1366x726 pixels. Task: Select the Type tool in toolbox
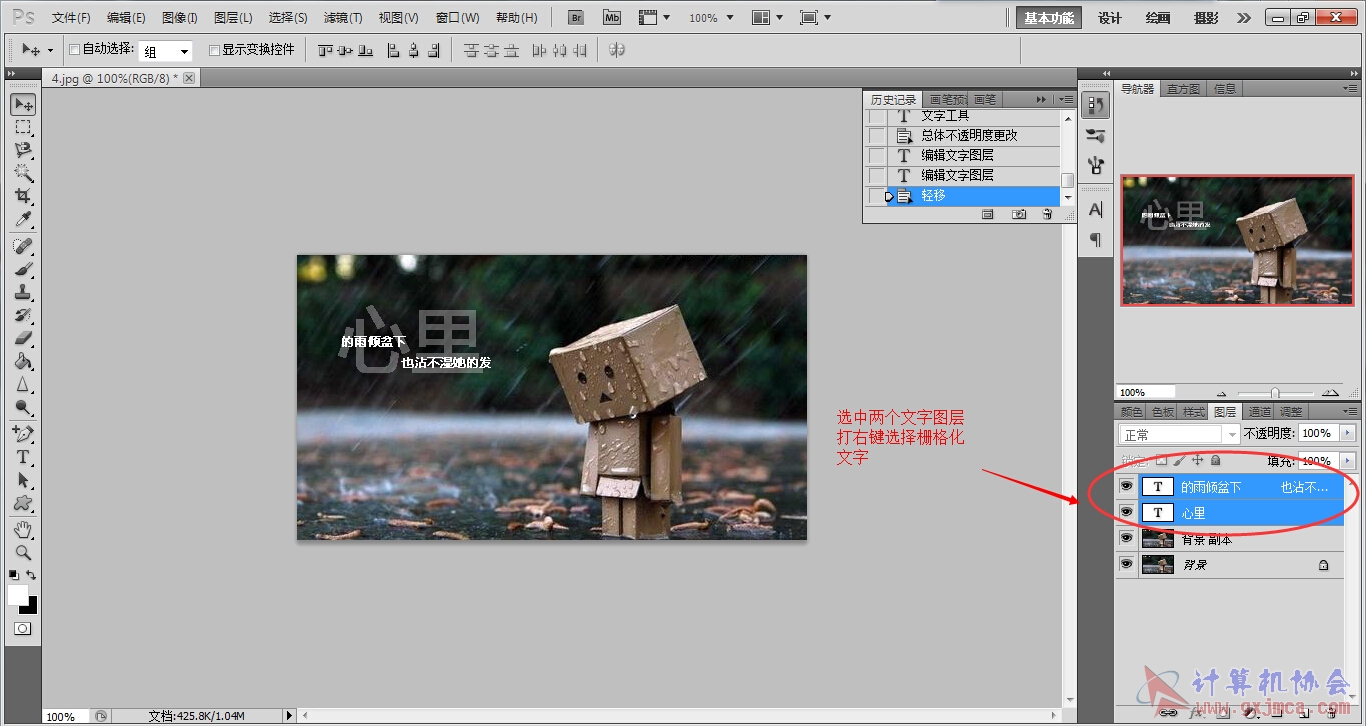click(x=23, y=457)
